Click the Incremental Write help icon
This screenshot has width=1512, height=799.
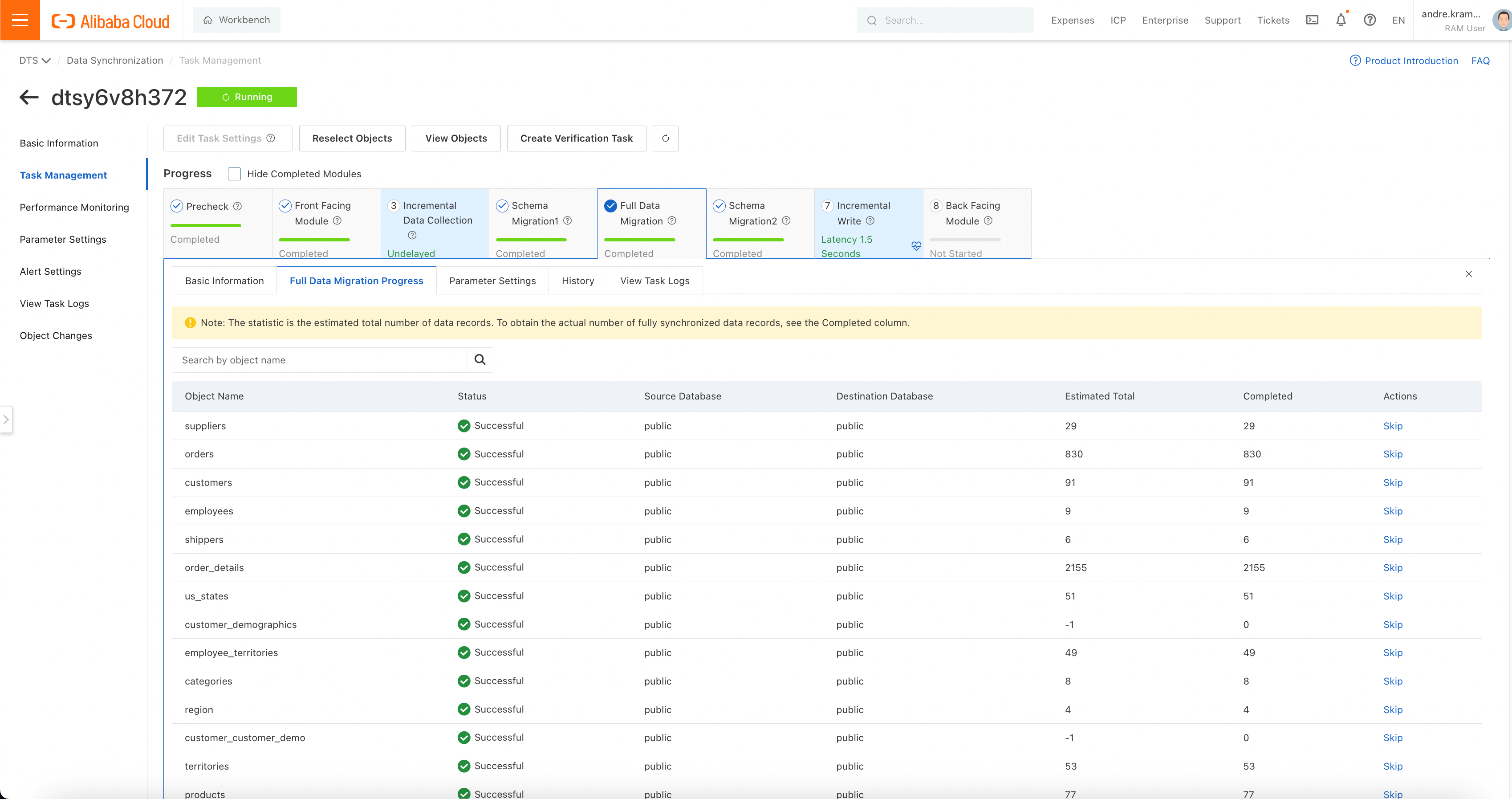point(870,221)
